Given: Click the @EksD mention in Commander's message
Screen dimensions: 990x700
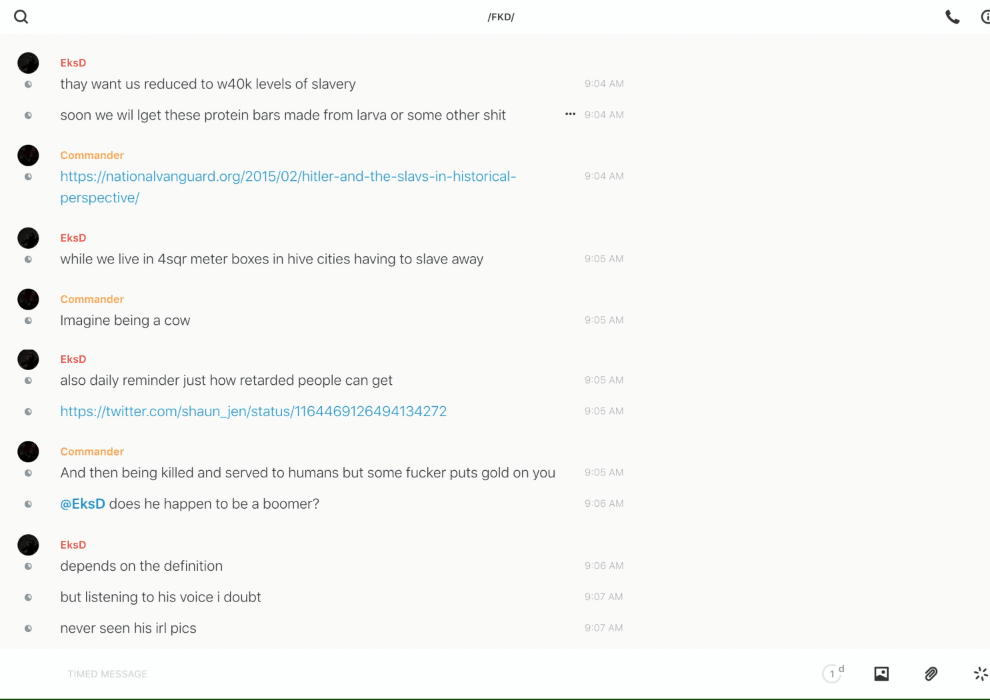Looking at the screenshot, I should pyautogui.click(x=82, y=504).
